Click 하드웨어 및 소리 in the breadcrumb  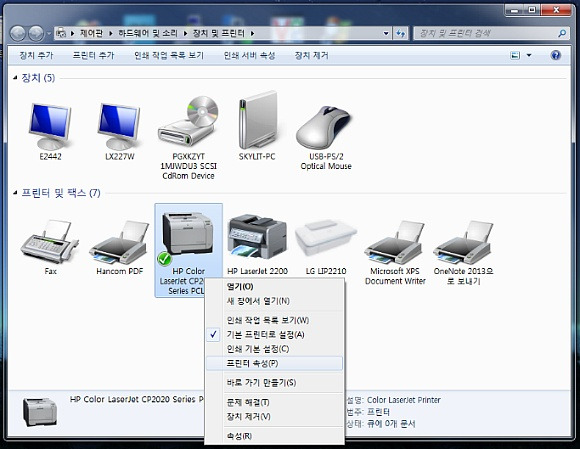coord(148,34)
